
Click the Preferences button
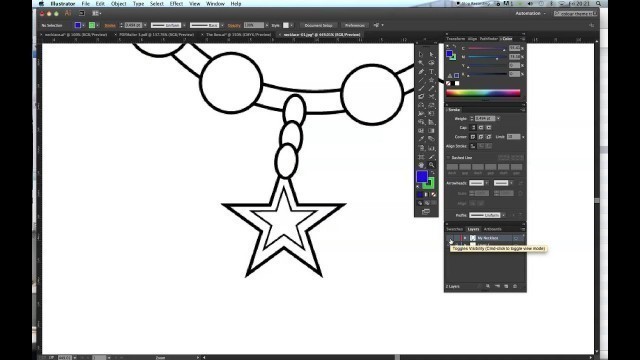pyautogui.click(x=355, y=25)
